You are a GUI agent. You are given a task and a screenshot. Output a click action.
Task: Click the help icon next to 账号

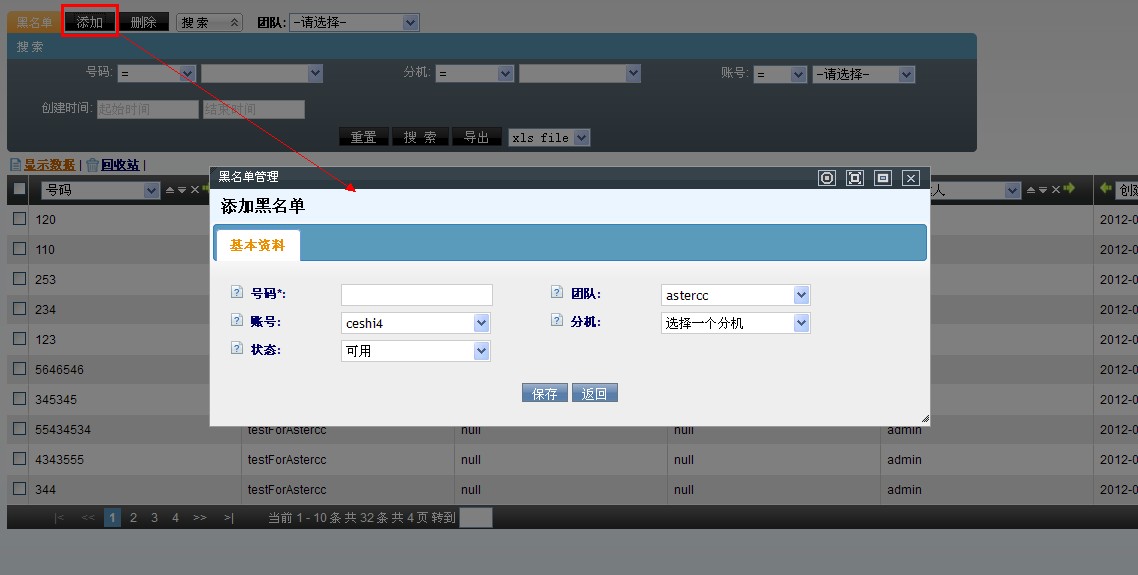click(x=237, y=321)
